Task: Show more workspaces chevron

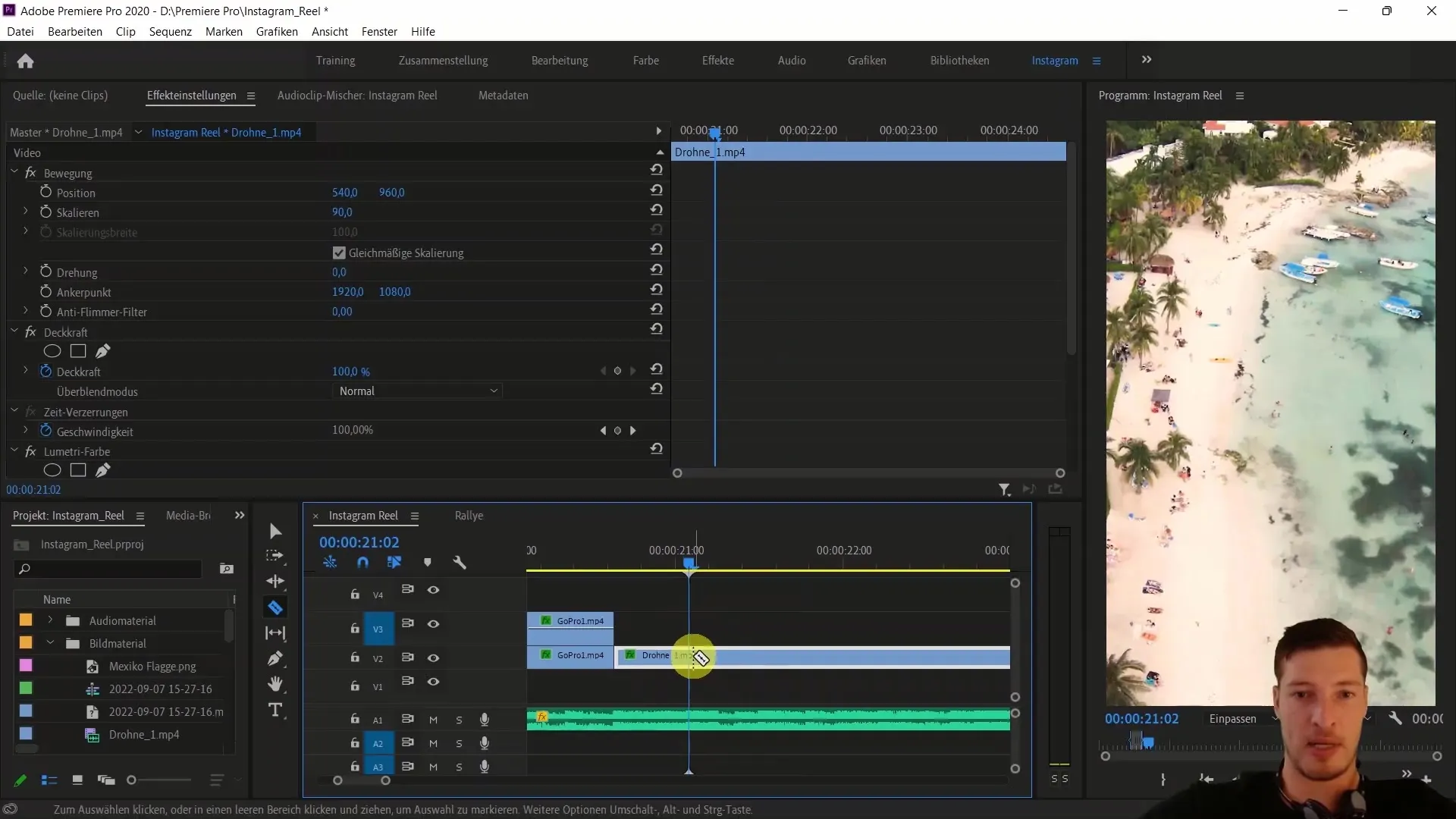Action: (x=1147, y=60)
